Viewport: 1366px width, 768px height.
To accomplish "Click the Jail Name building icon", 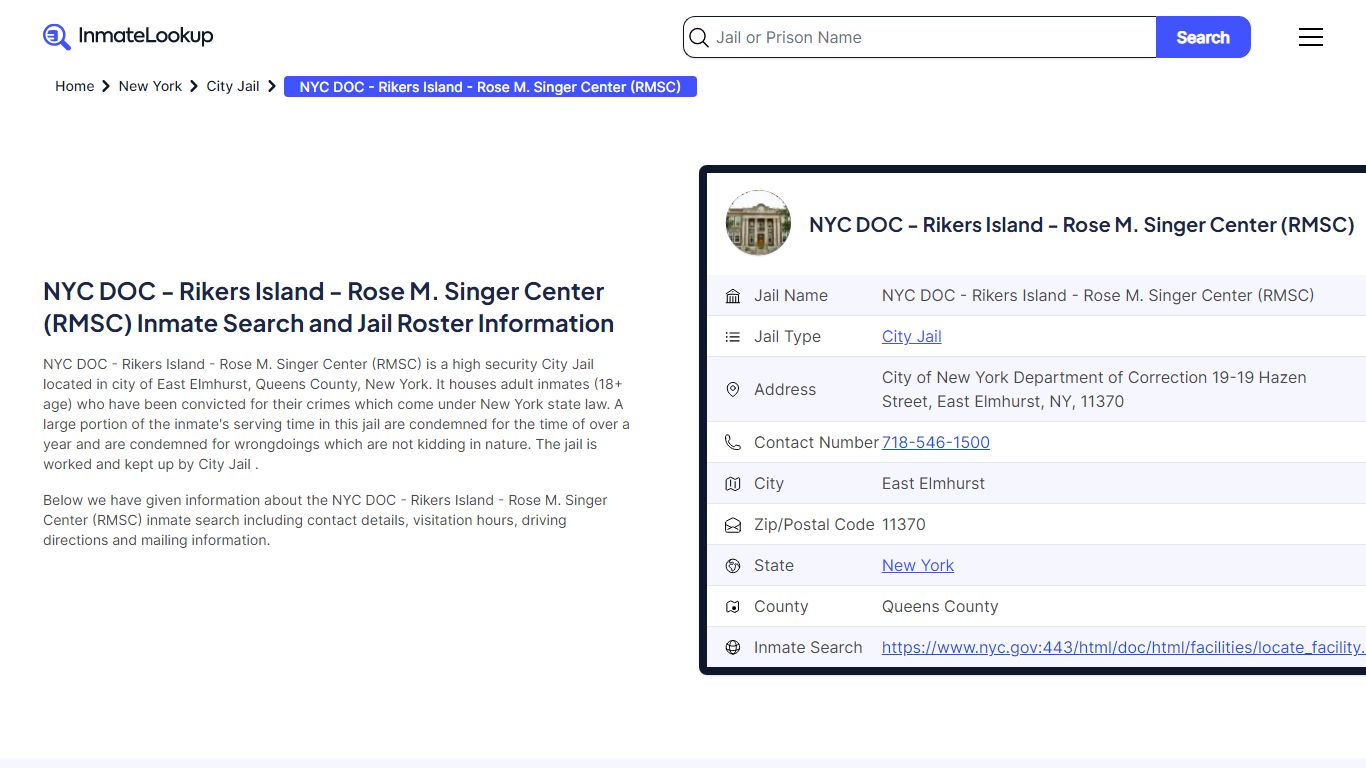I will (x=733, y=296).
